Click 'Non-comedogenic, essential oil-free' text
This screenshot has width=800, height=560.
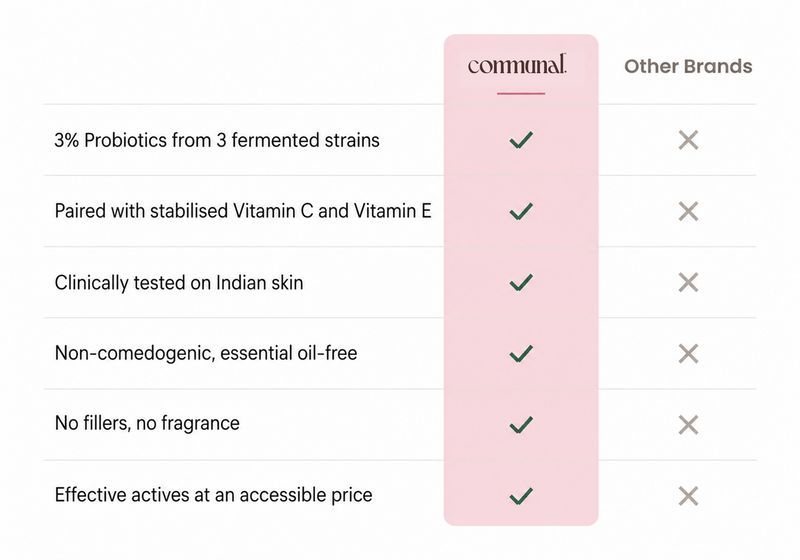click(x=206, y=353)
